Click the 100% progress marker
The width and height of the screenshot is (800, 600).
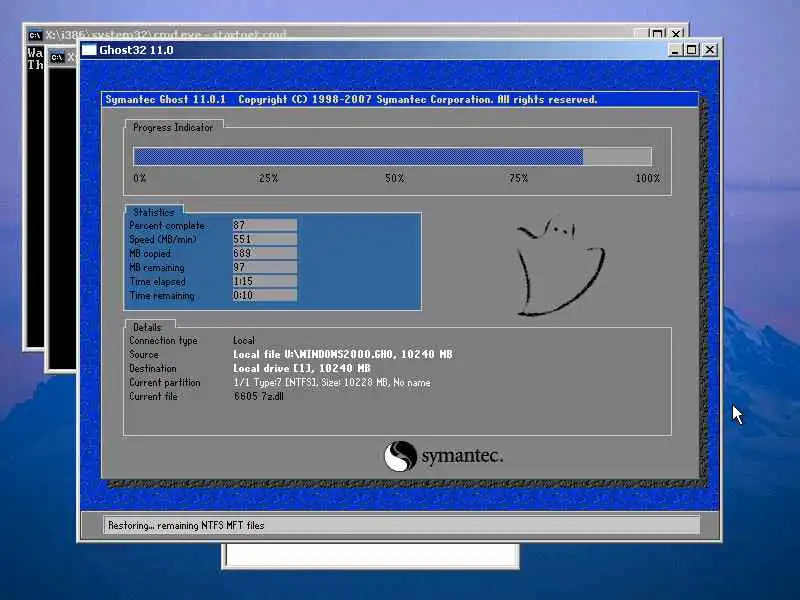pyautogui.click(x=648, y=178)
